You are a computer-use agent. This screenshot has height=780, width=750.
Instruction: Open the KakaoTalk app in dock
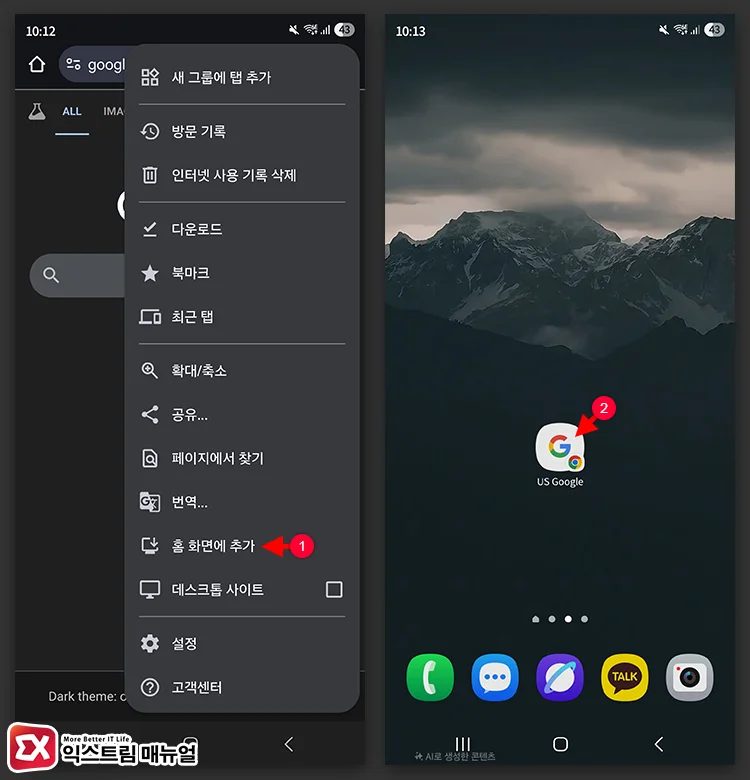tap(625, 677)
